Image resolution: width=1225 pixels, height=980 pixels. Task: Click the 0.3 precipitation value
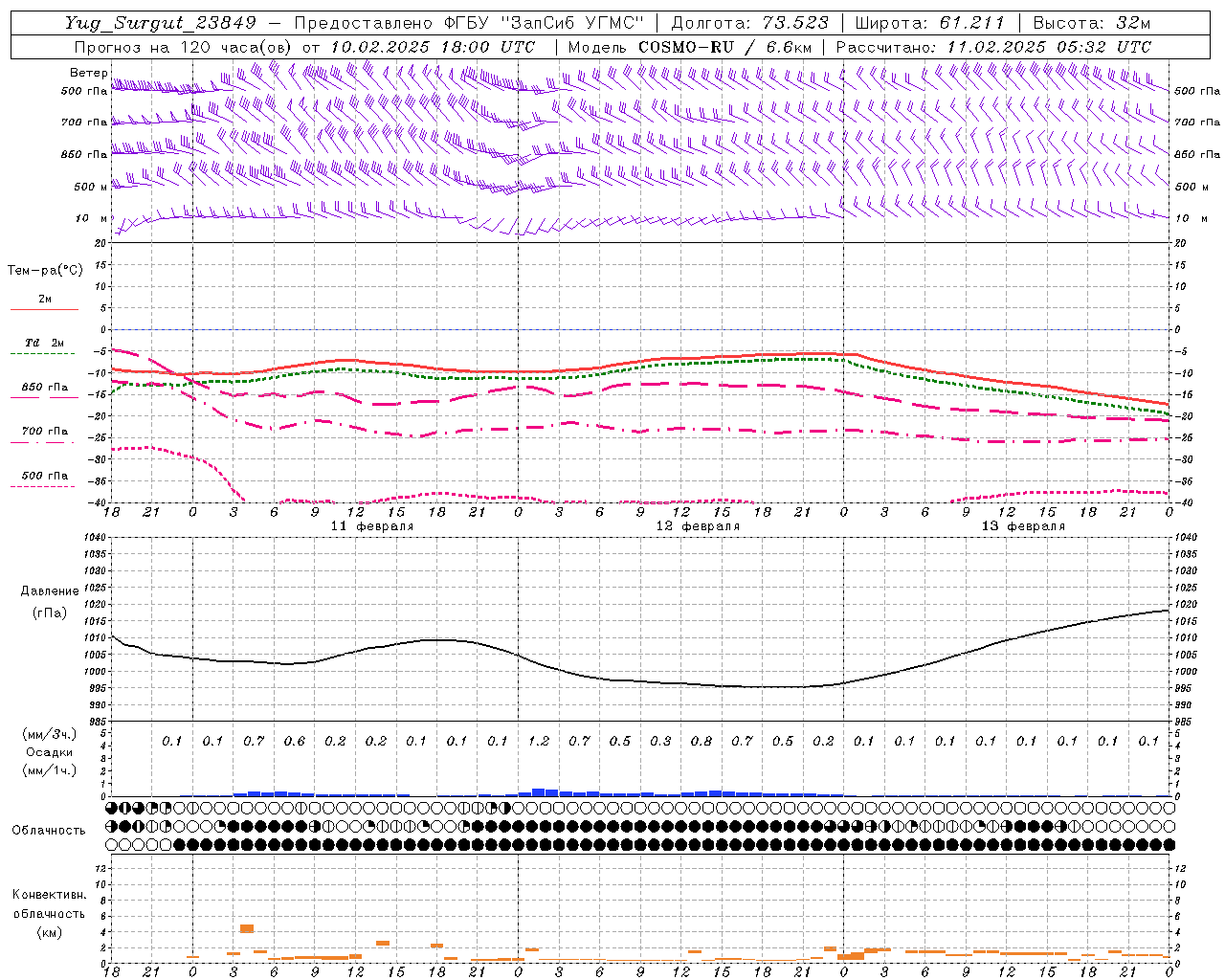[661, 741]
